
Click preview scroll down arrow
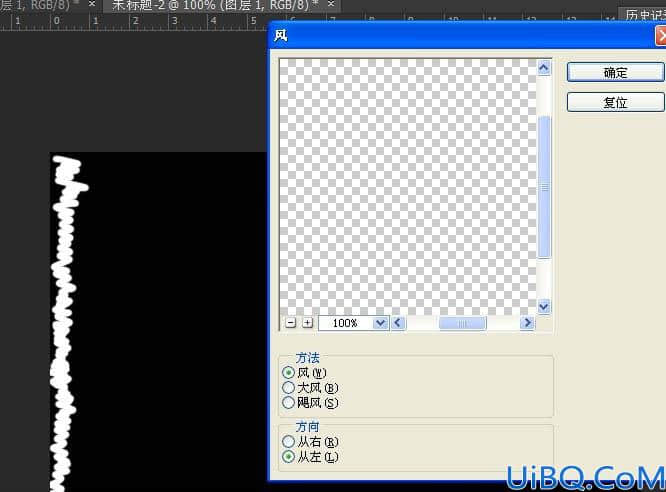(544, 306)
